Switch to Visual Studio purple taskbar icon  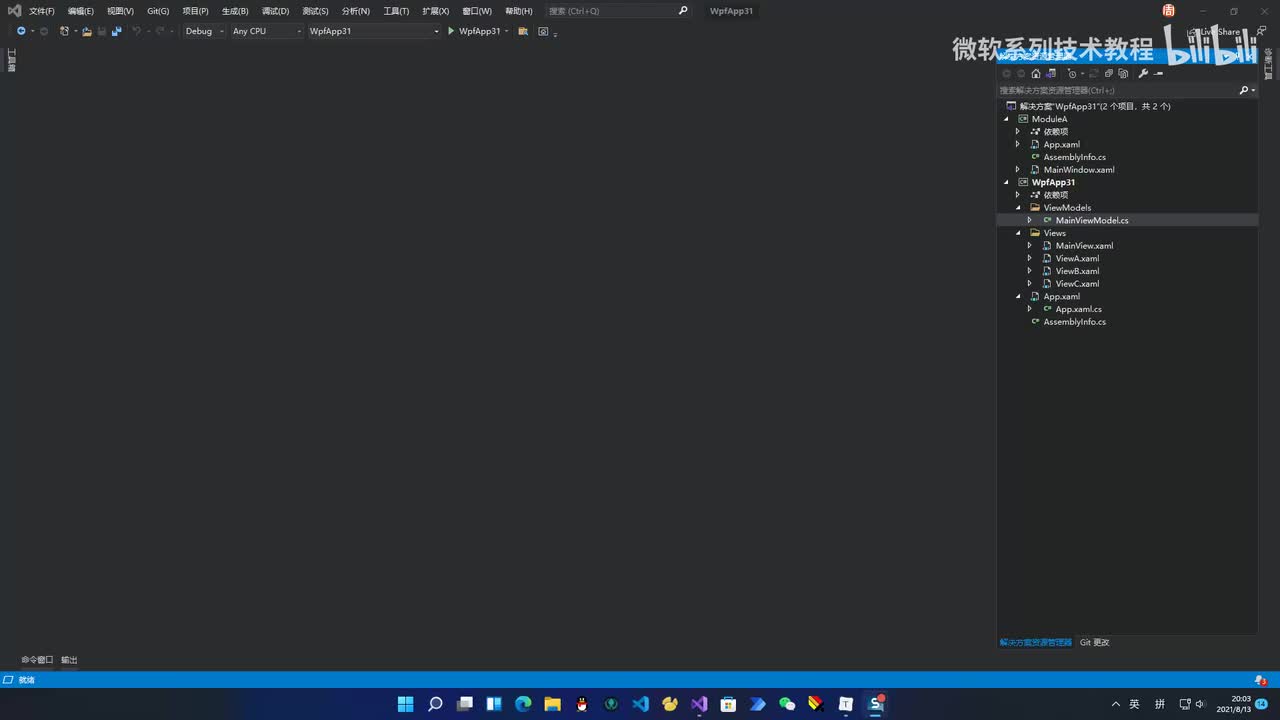(x=699, y=704)
